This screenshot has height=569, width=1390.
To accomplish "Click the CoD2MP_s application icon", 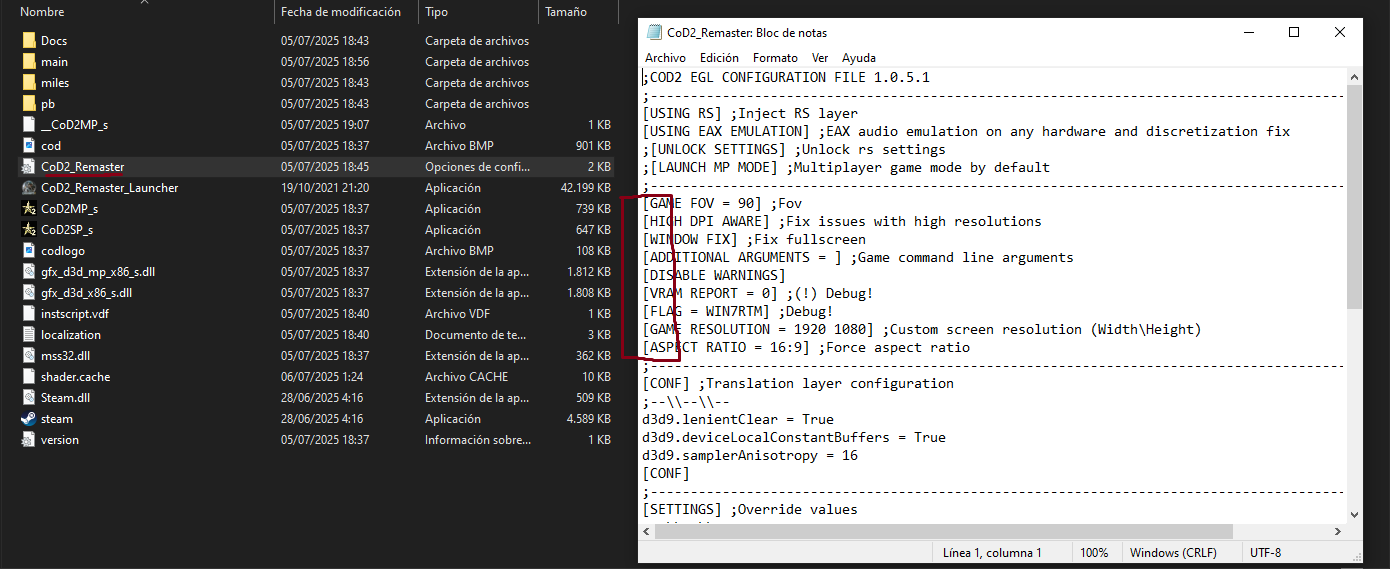I will coord(29,209).
